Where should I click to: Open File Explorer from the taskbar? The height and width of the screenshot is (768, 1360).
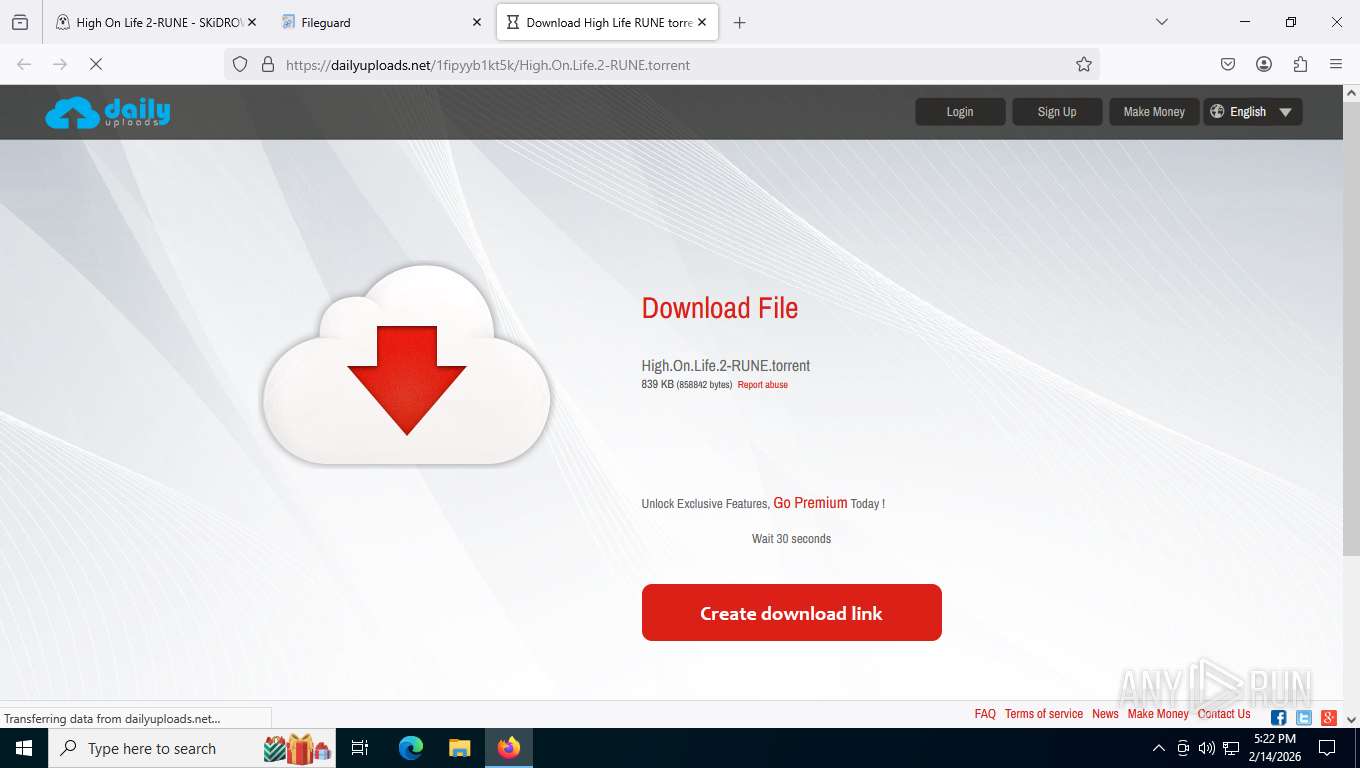coord(459,748)
